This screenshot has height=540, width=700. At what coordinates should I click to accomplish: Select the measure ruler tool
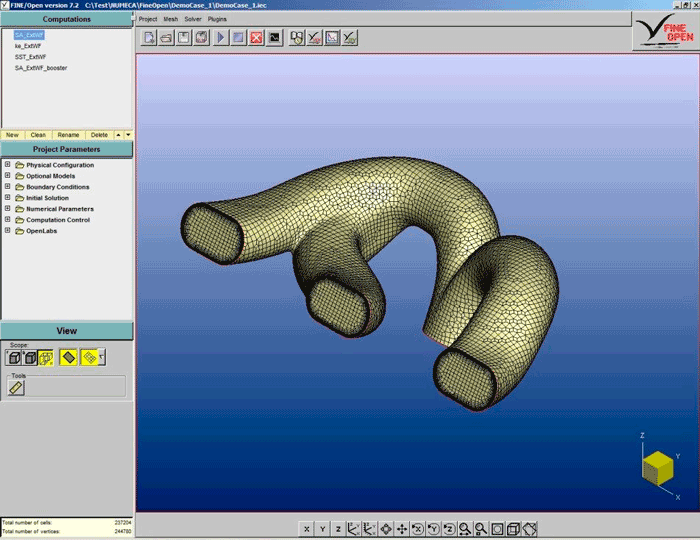[16, 388]
